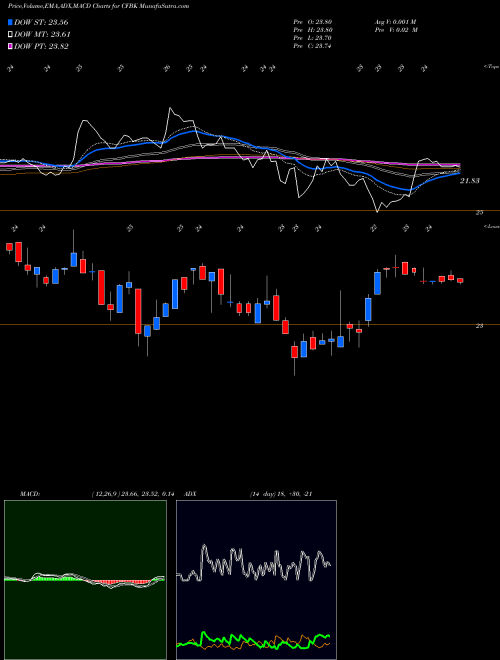Click the 23 axis label beside candlestick chart
Image resolution: width=500 pixels, height=660 pixels.
click(x=479, y=326)
